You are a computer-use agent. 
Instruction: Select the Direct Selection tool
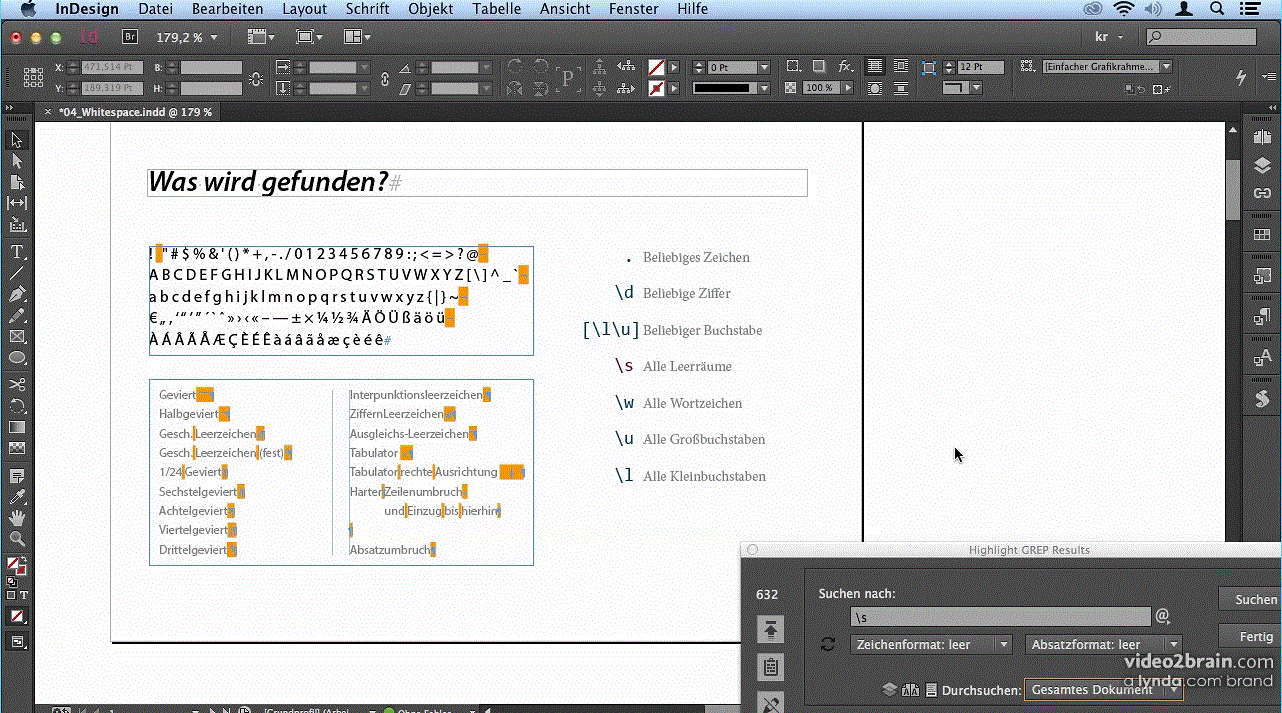(17, 161)
